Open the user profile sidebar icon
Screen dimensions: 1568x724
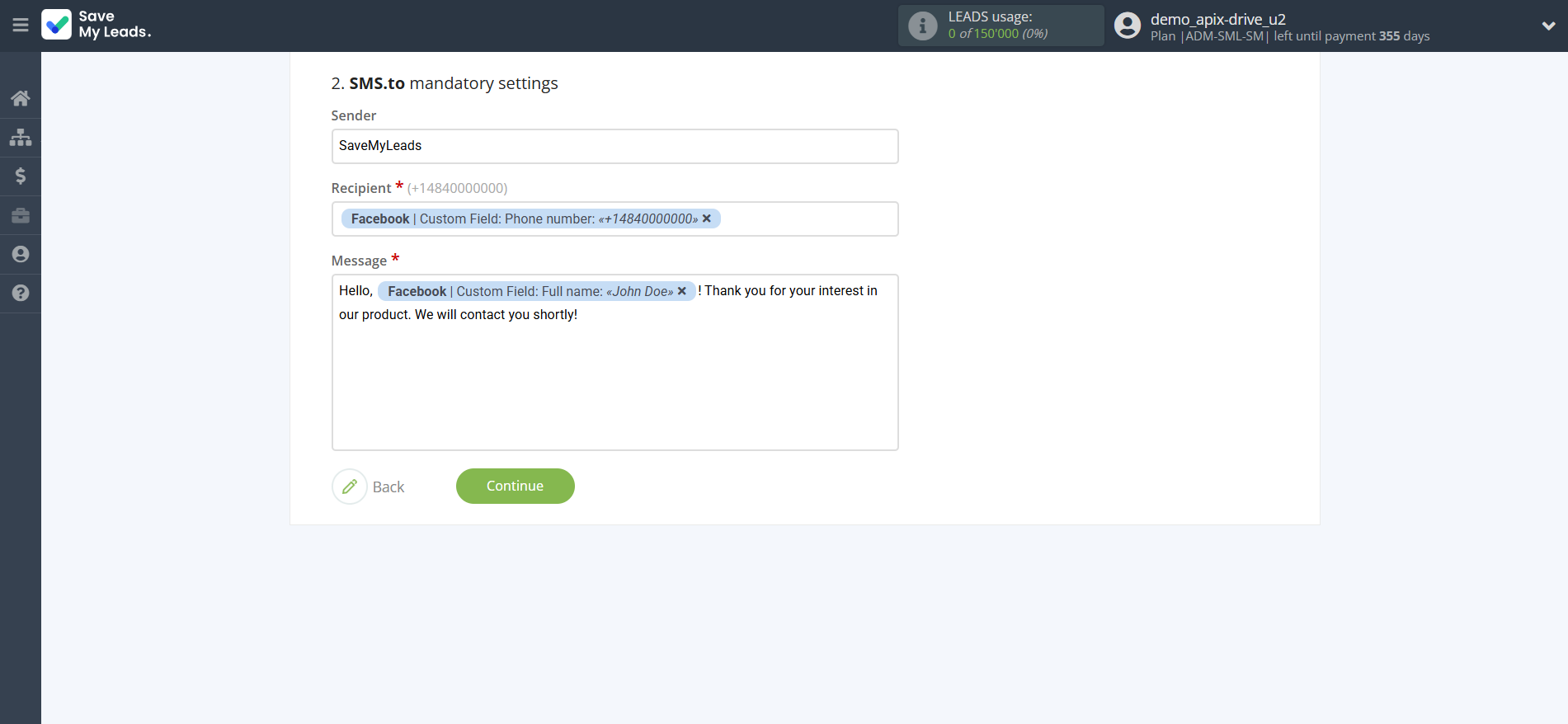point(21,254)
